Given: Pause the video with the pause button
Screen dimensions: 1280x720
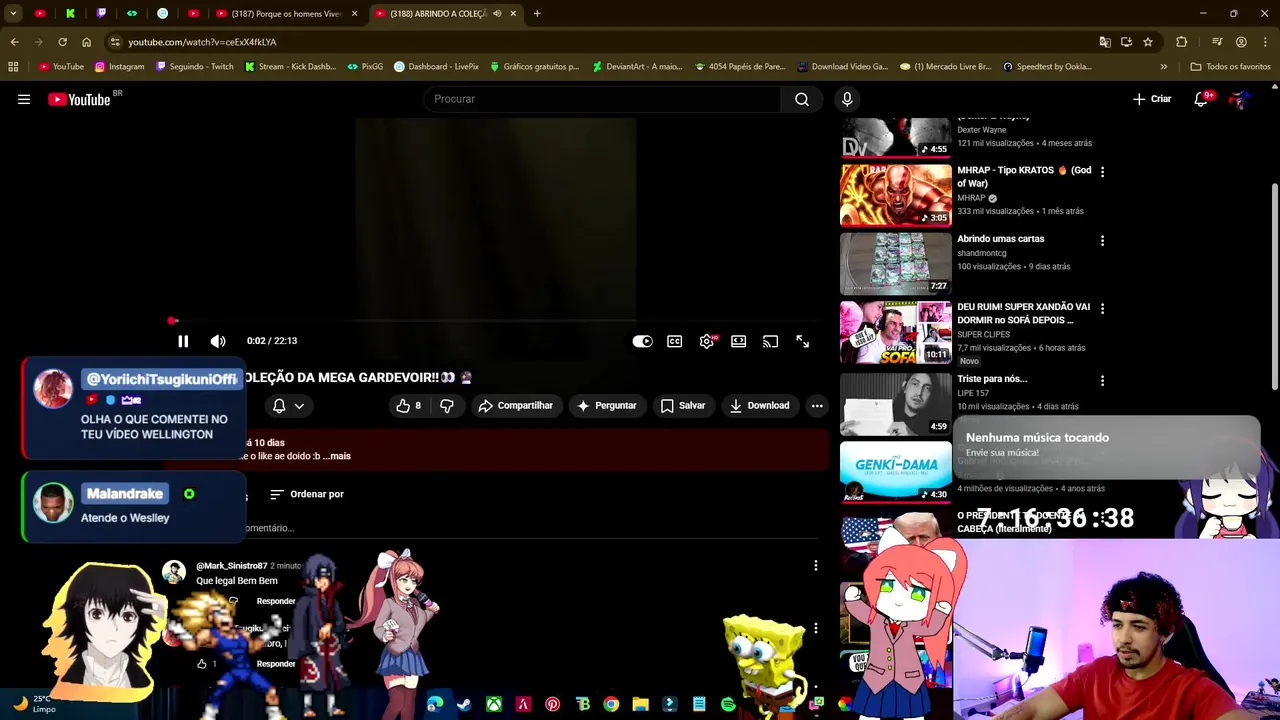Looking at the screenshot, I should click(x=183, y=341).
